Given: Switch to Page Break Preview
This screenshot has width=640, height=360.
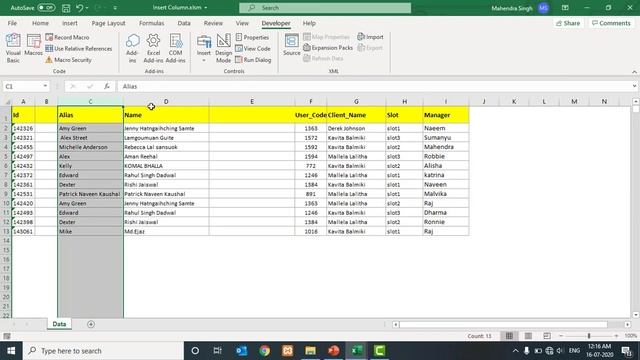Looking at the screenshot, I should [547, 336].
